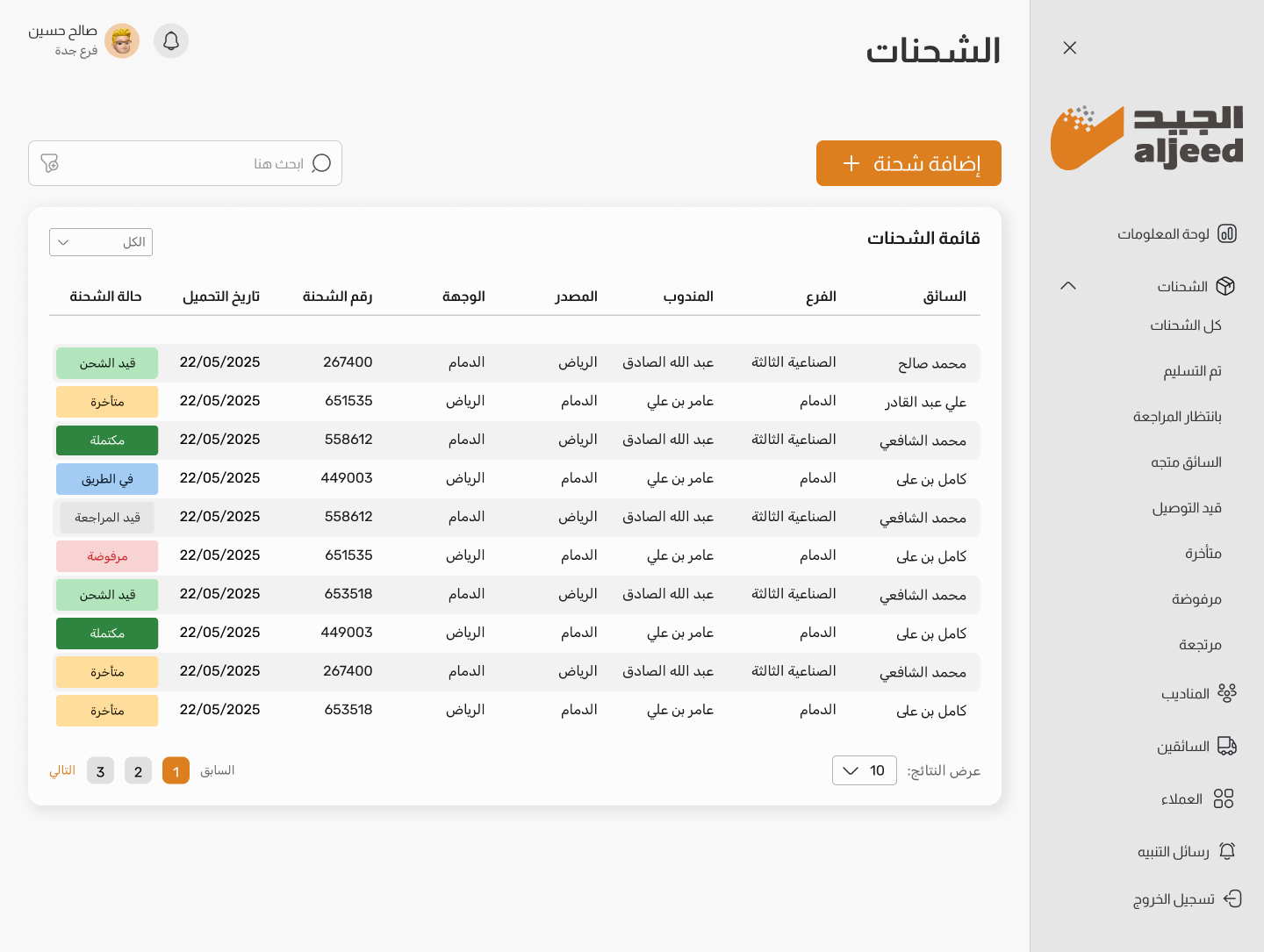
Task: Close the sidebar with X icon
Action: 1069,47
